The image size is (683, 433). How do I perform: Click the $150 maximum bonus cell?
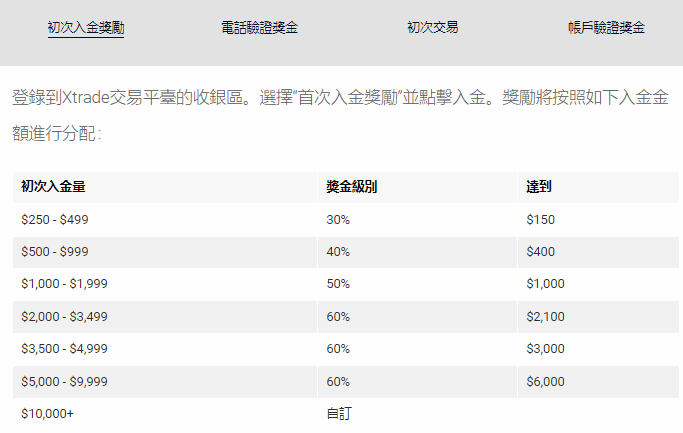click(598, 220)
